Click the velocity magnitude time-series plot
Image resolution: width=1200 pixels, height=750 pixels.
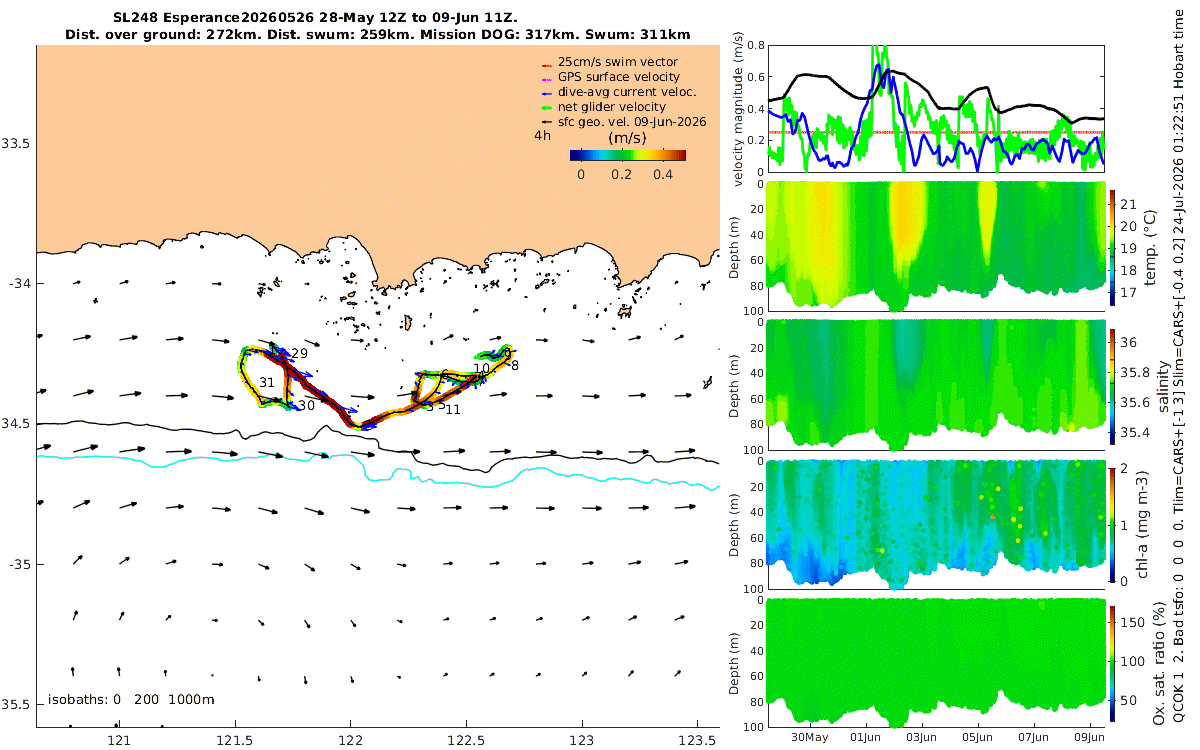point(936,108)
